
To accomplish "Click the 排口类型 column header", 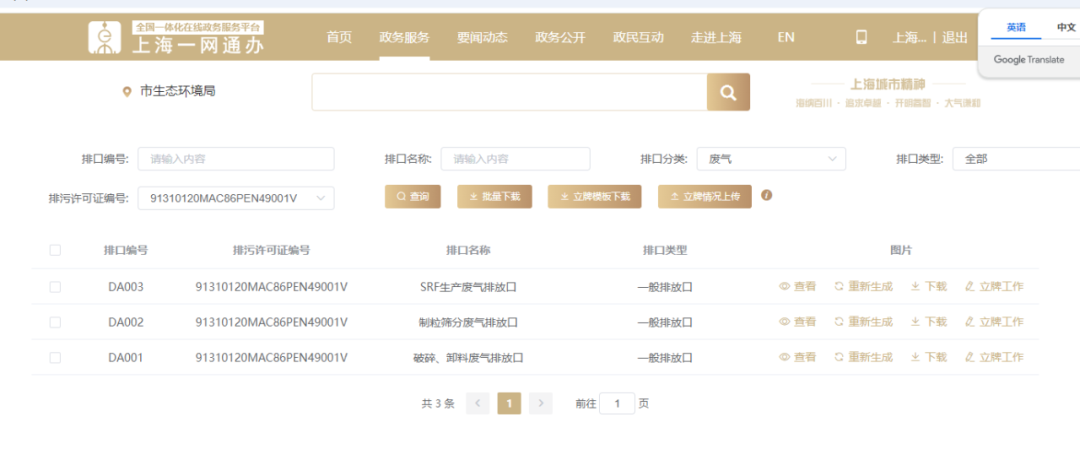I will click(665, 251).
